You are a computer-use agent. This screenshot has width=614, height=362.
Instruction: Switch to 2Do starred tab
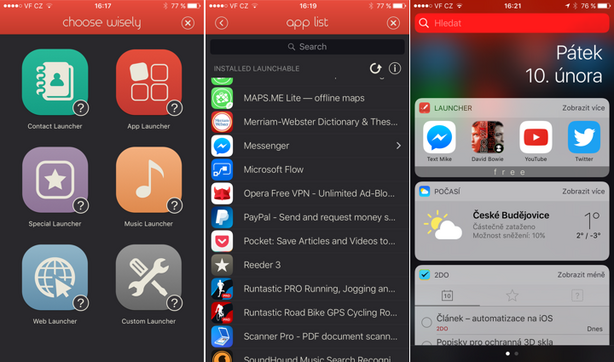coord(512,295)
